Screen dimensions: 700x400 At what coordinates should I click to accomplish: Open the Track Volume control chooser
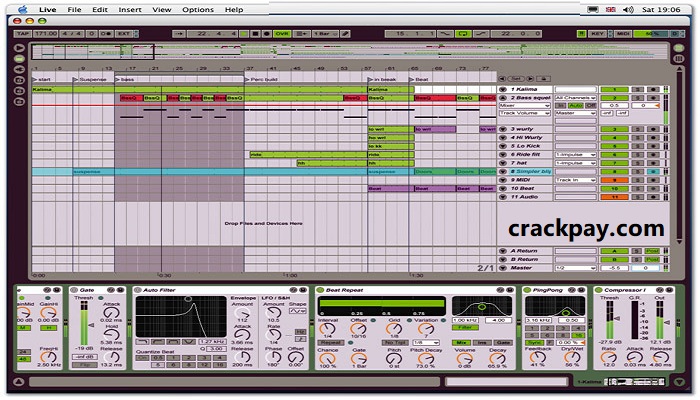524,113
